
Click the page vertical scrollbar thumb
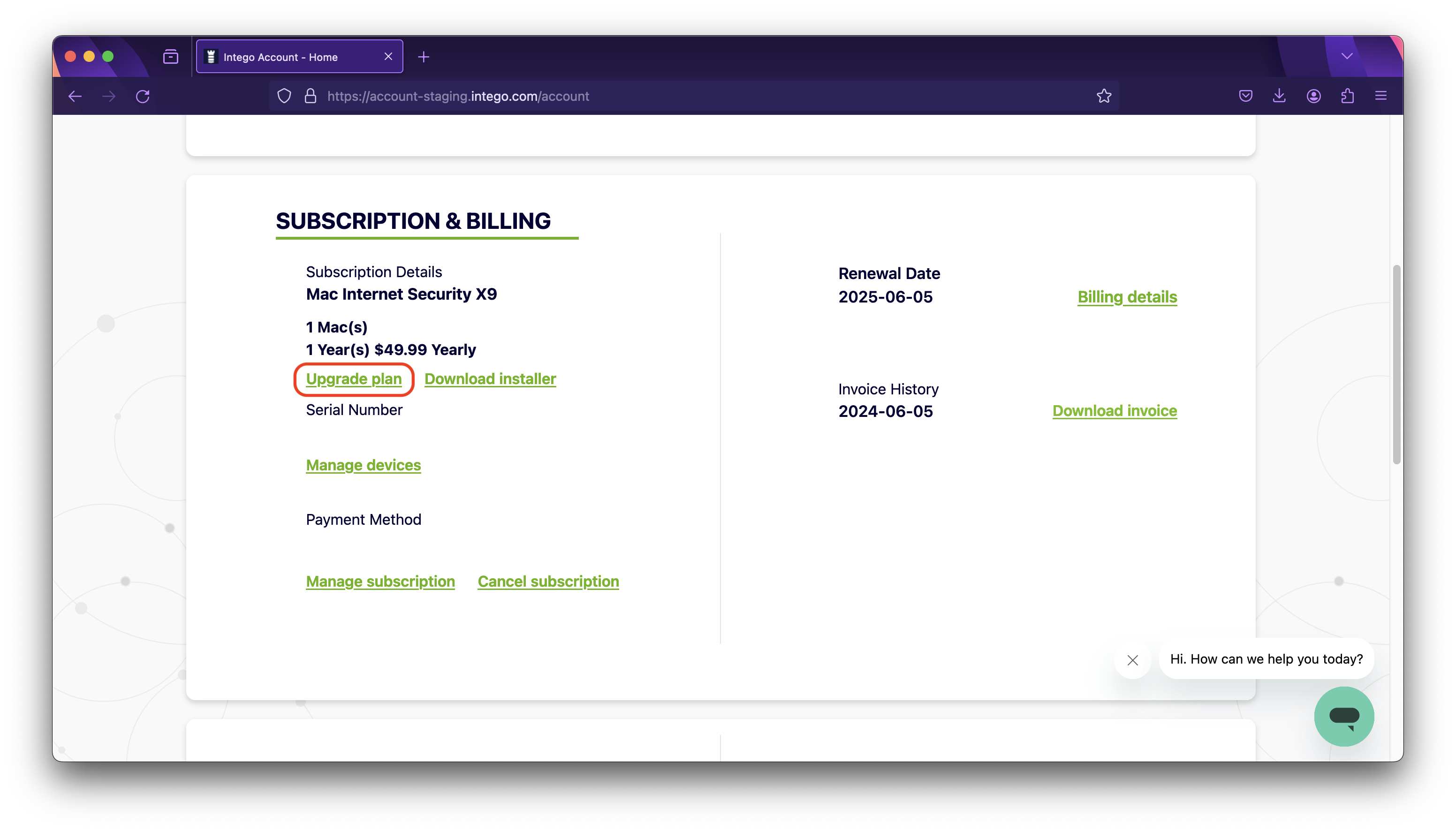click(1395, 364)
